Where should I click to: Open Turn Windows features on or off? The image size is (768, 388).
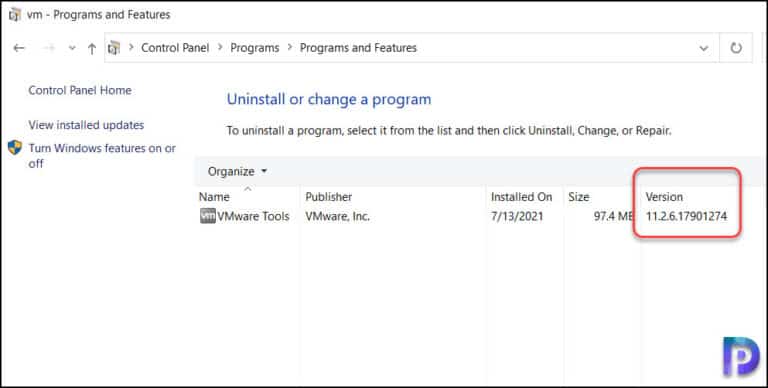pyautogui.click(x=102, y=156)
